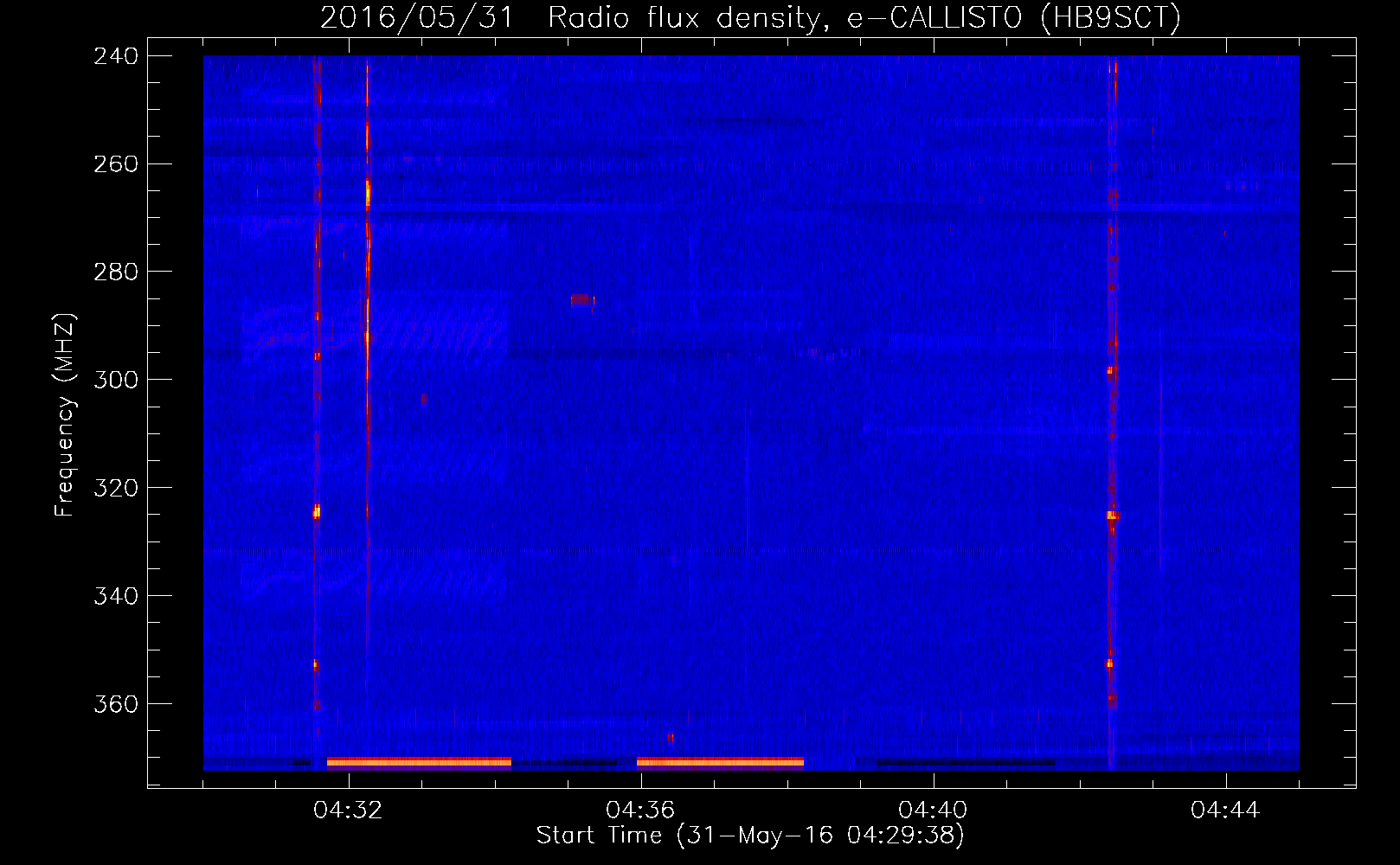Click the 360 frequency tick label
The height and width of the screenshot is (865, 1400).
pyautogui.click(x=116, y=705)
